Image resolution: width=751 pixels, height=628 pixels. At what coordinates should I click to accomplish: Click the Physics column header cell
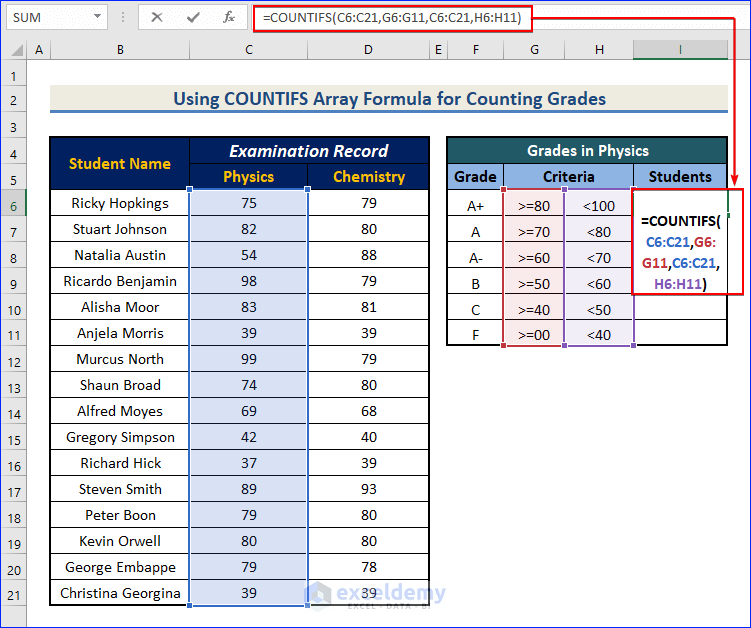point(248,177)
